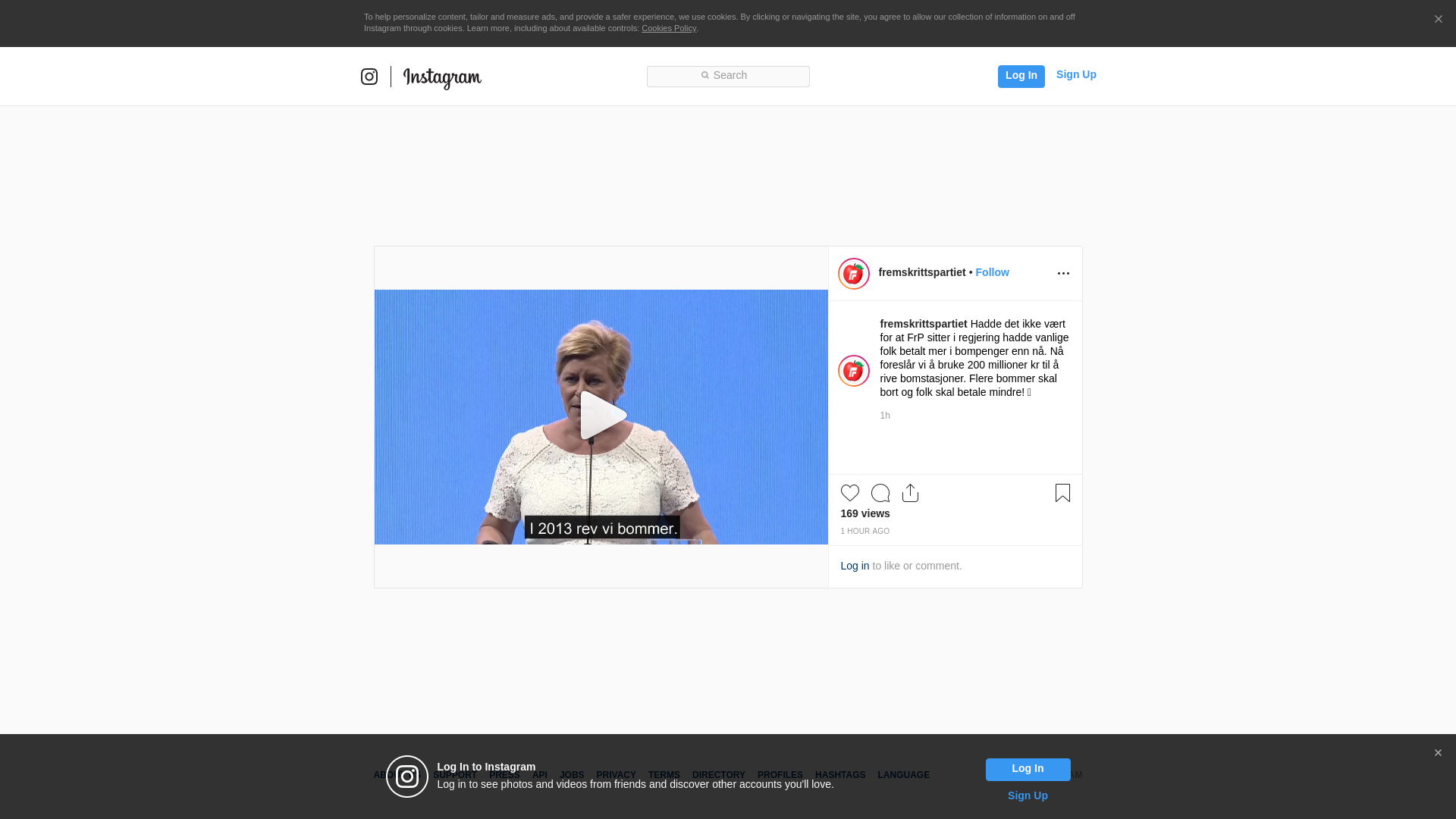
Task: Share the post with share icon
Action: (x=911, y=493)
